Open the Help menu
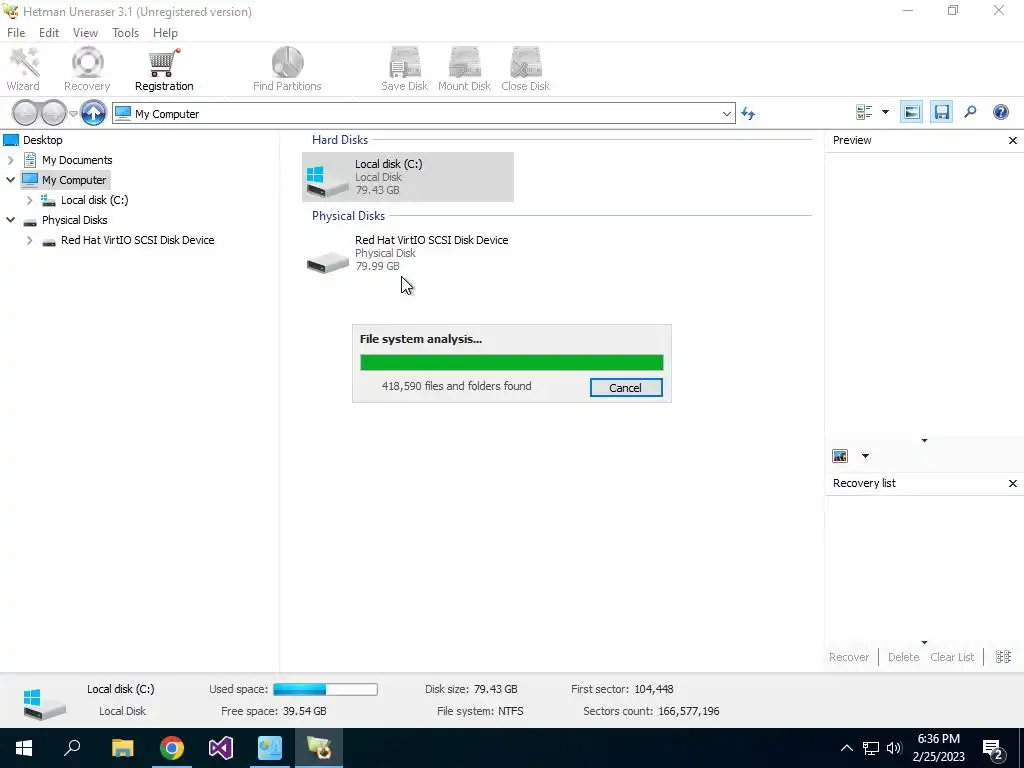1024x768 pixels. 165,33
